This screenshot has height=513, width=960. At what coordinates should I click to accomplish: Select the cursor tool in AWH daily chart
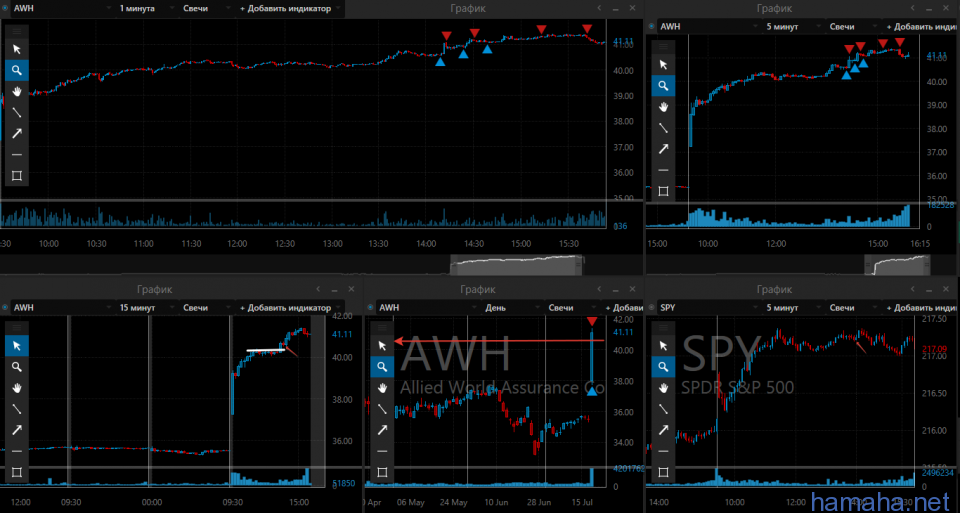[382, 346]
